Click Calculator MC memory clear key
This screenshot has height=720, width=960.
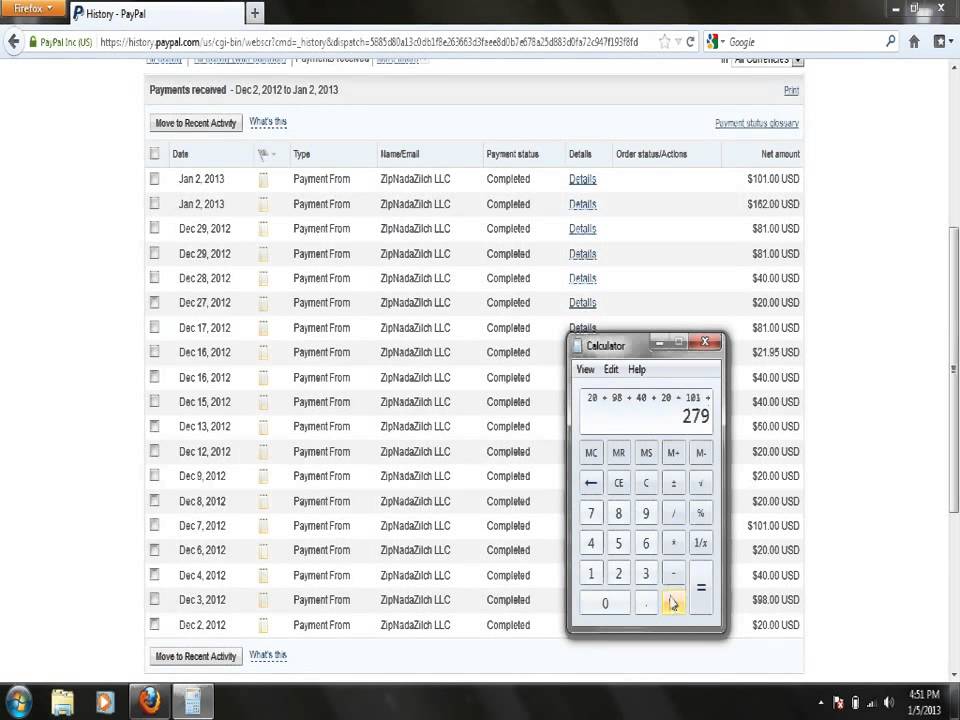pos(591,453)
